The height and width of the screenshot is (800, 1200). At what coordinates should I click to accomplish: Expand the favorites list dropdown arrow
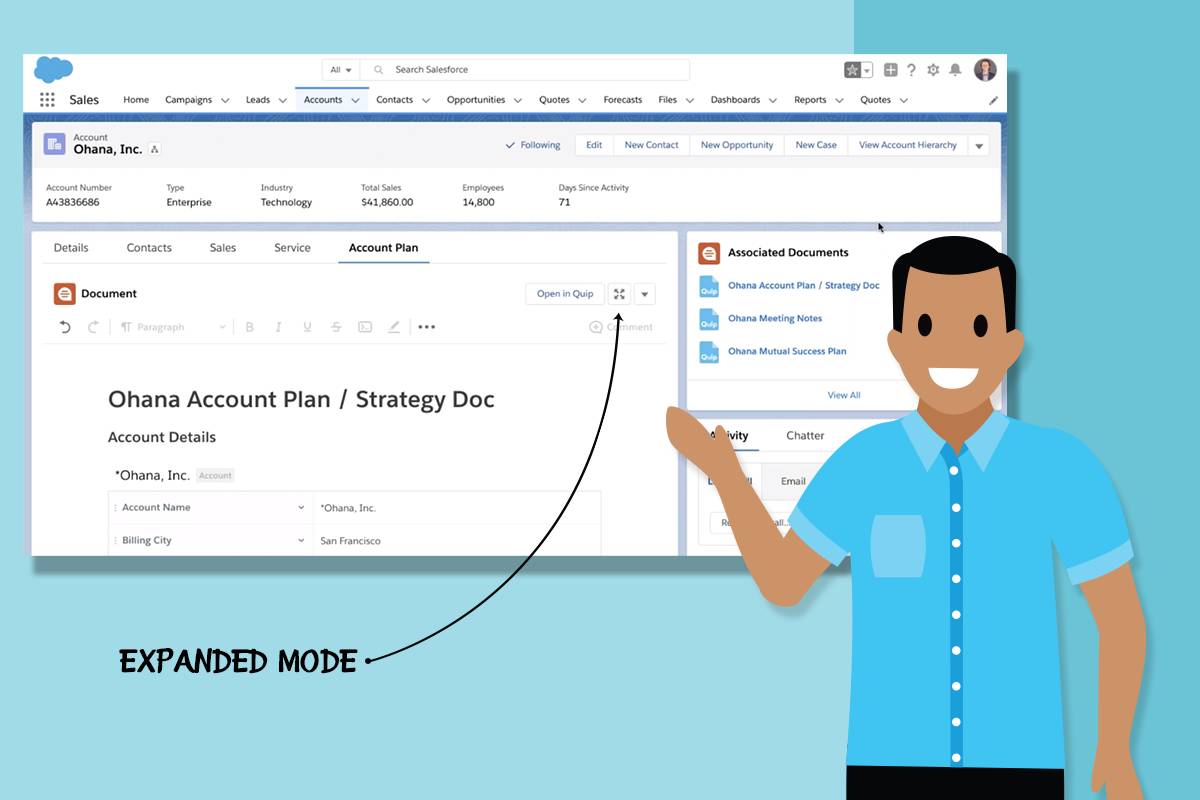tap(867, 70)
